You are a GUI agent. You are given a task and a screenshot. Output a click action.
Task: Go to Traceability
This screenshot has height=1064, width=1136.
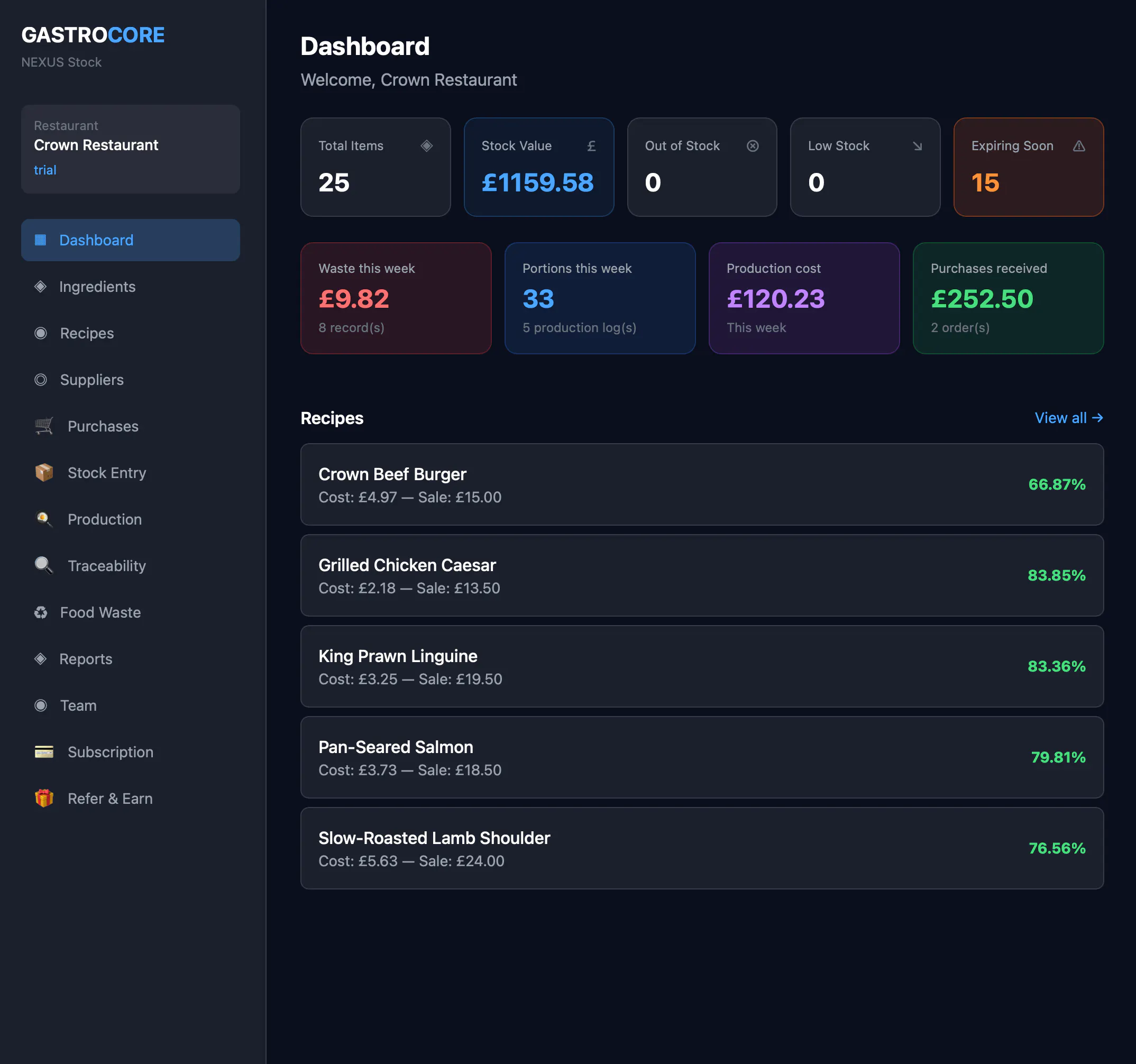coord(130,566)
